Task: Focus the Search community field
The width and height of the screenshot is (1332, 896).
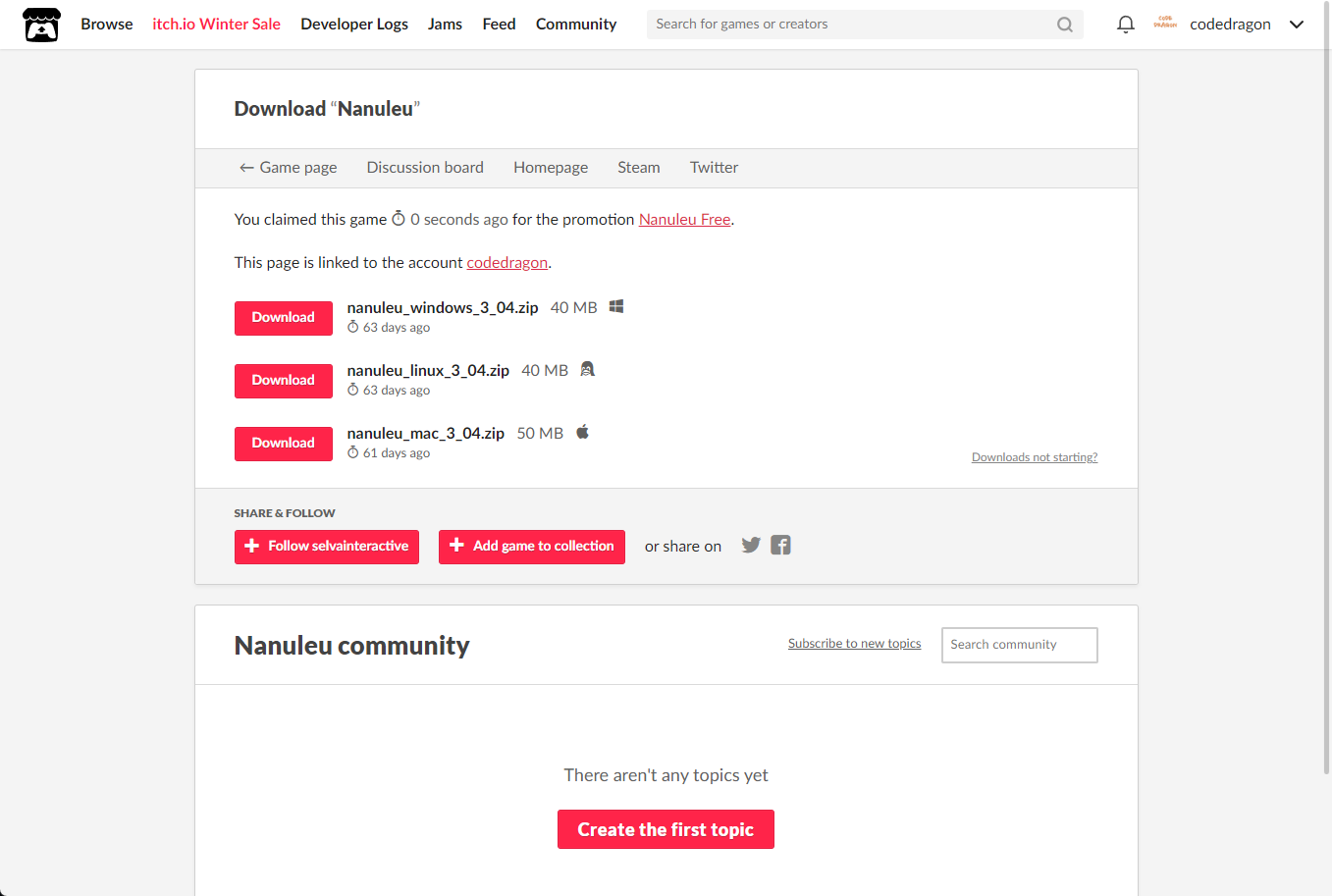Action: (x=1020, y=645)
